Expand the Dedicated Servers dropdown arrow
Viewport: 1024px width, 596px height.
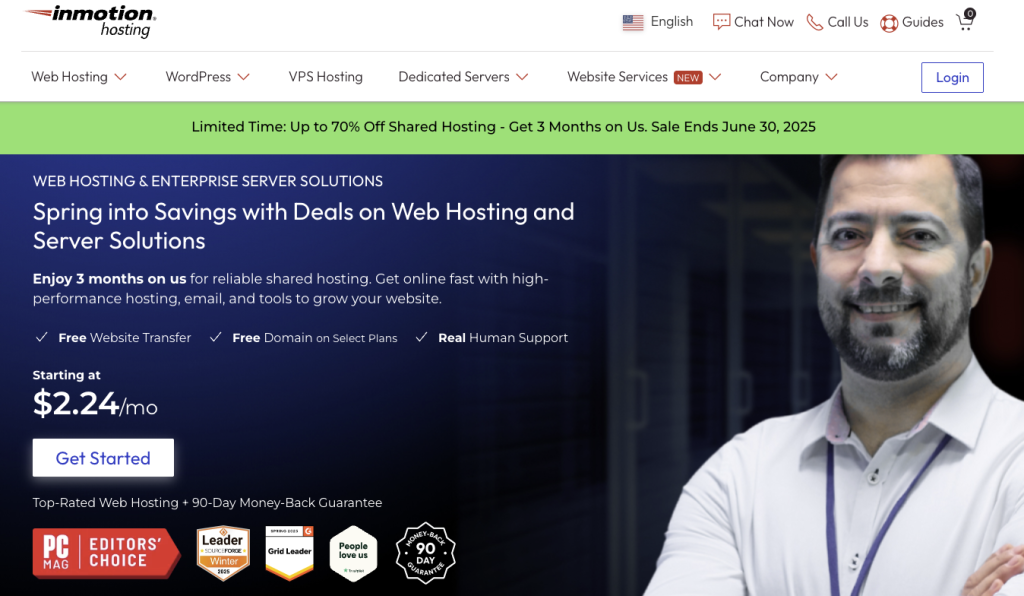point(522,77)
